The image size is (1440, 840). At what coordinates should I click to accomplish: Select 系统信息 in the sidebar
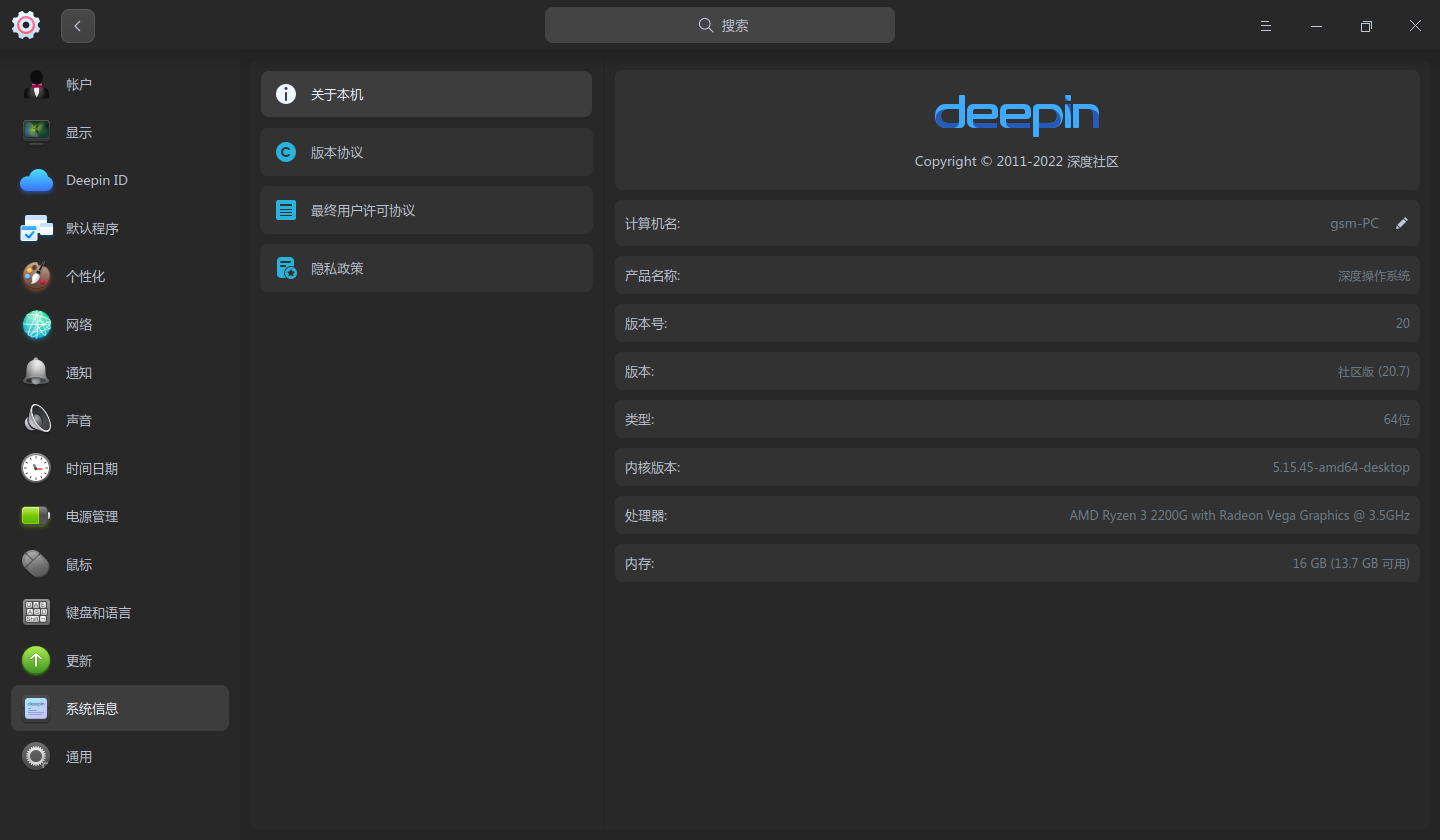pyautogui.click(x=120, y=708)
